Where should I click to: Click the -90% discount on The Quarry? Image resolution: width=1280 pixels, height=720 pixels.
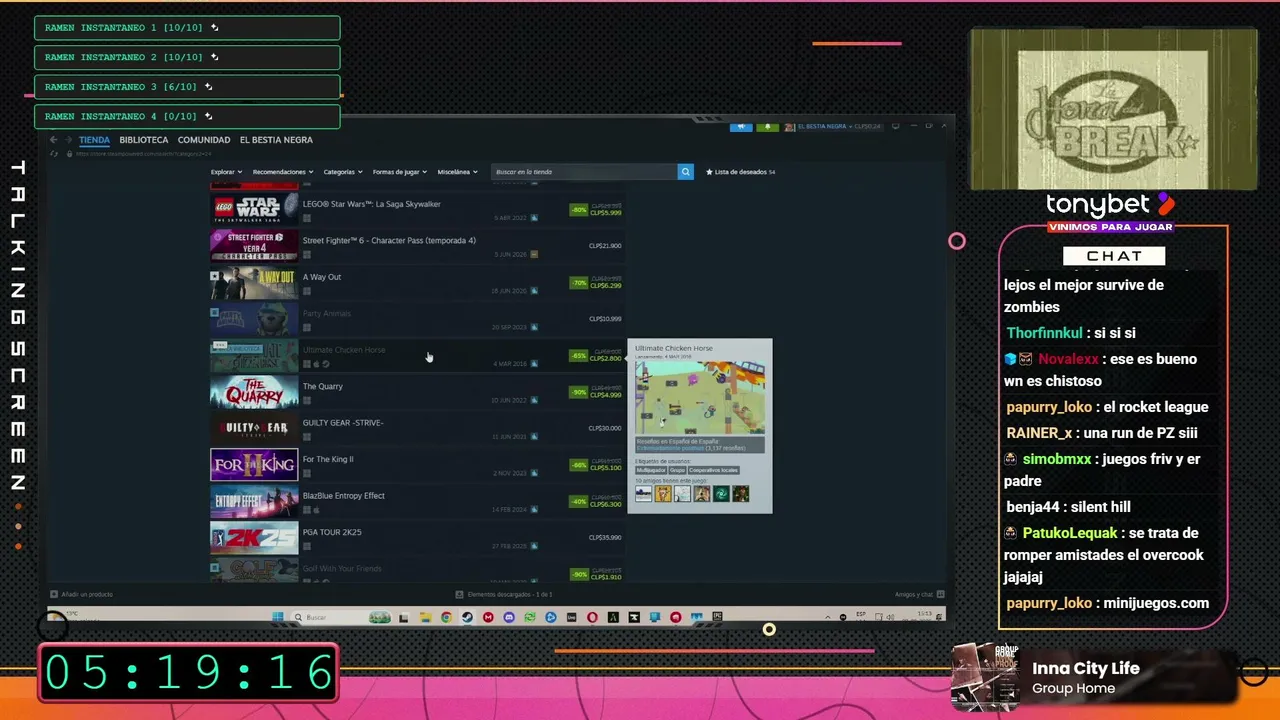coord(578,393)
